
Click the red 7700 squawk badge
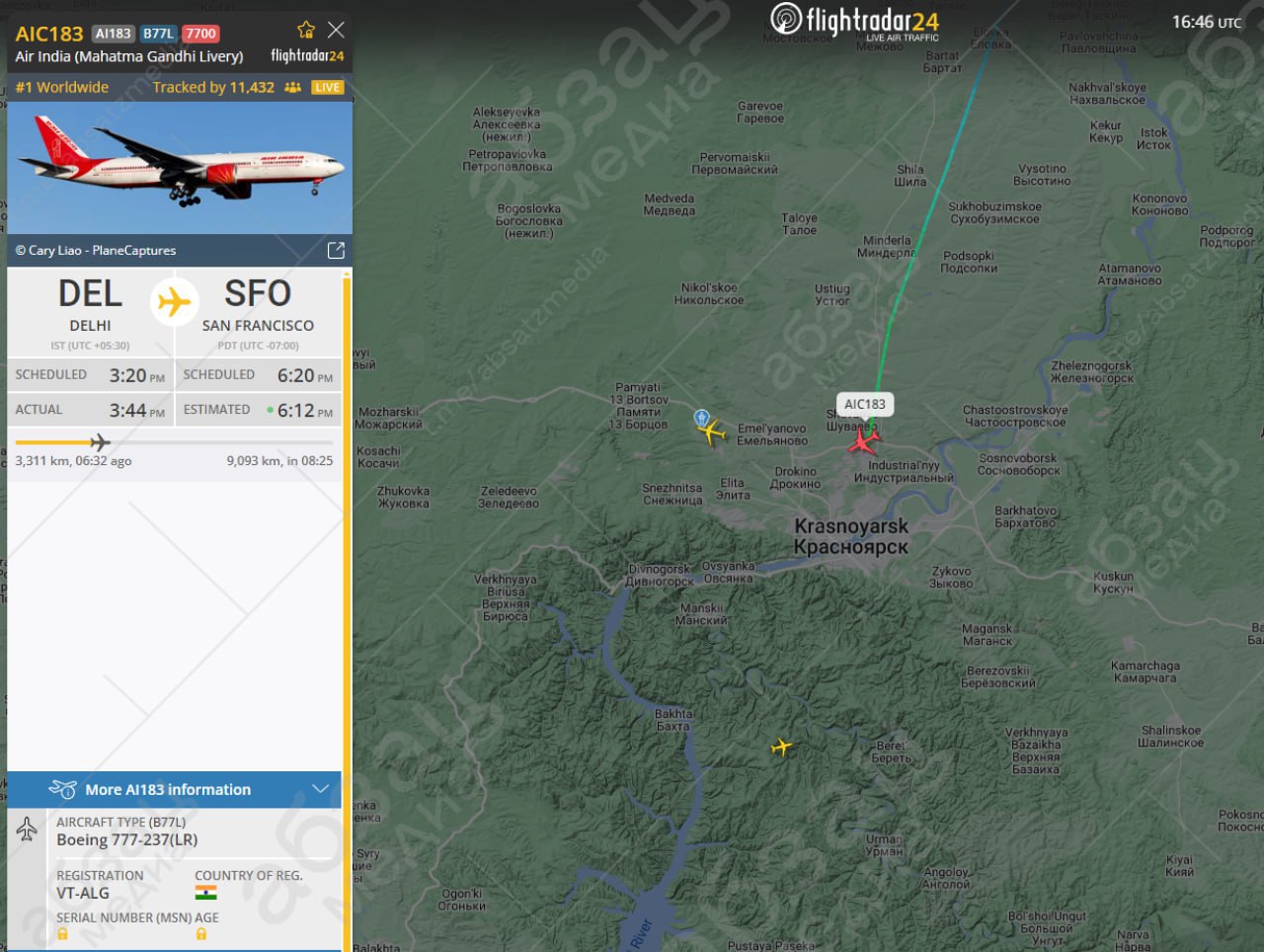pyautogui.click(x=200, y=34)
